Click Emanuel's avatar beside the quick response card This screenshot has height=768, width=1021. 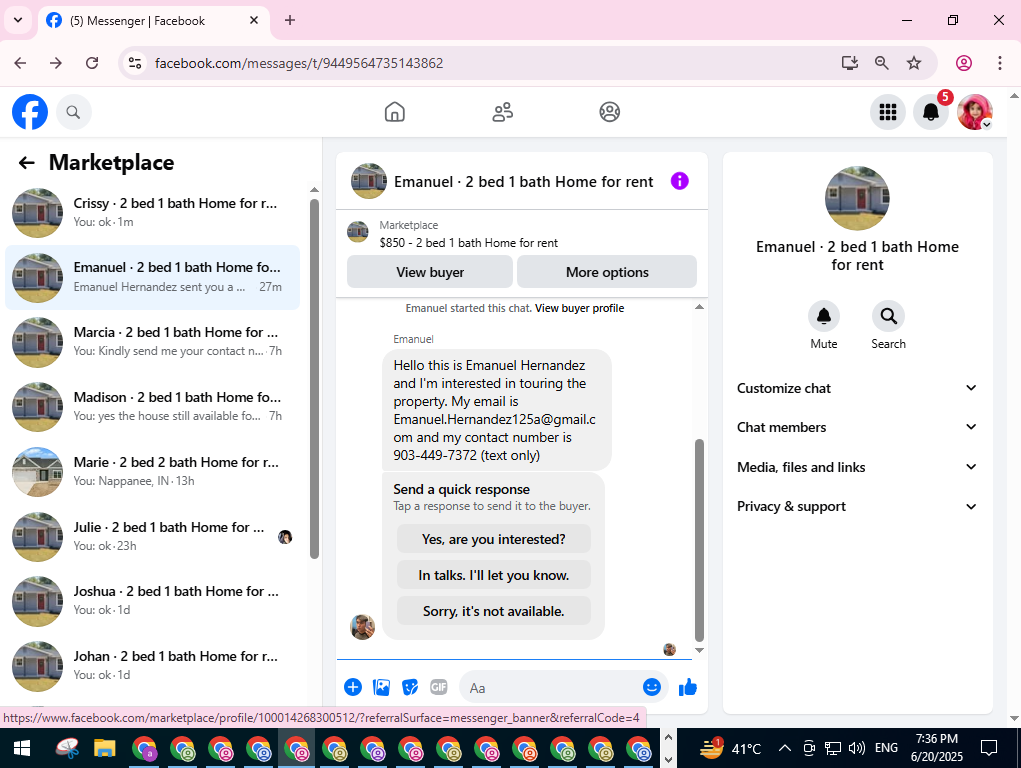(x=362, y=627)
